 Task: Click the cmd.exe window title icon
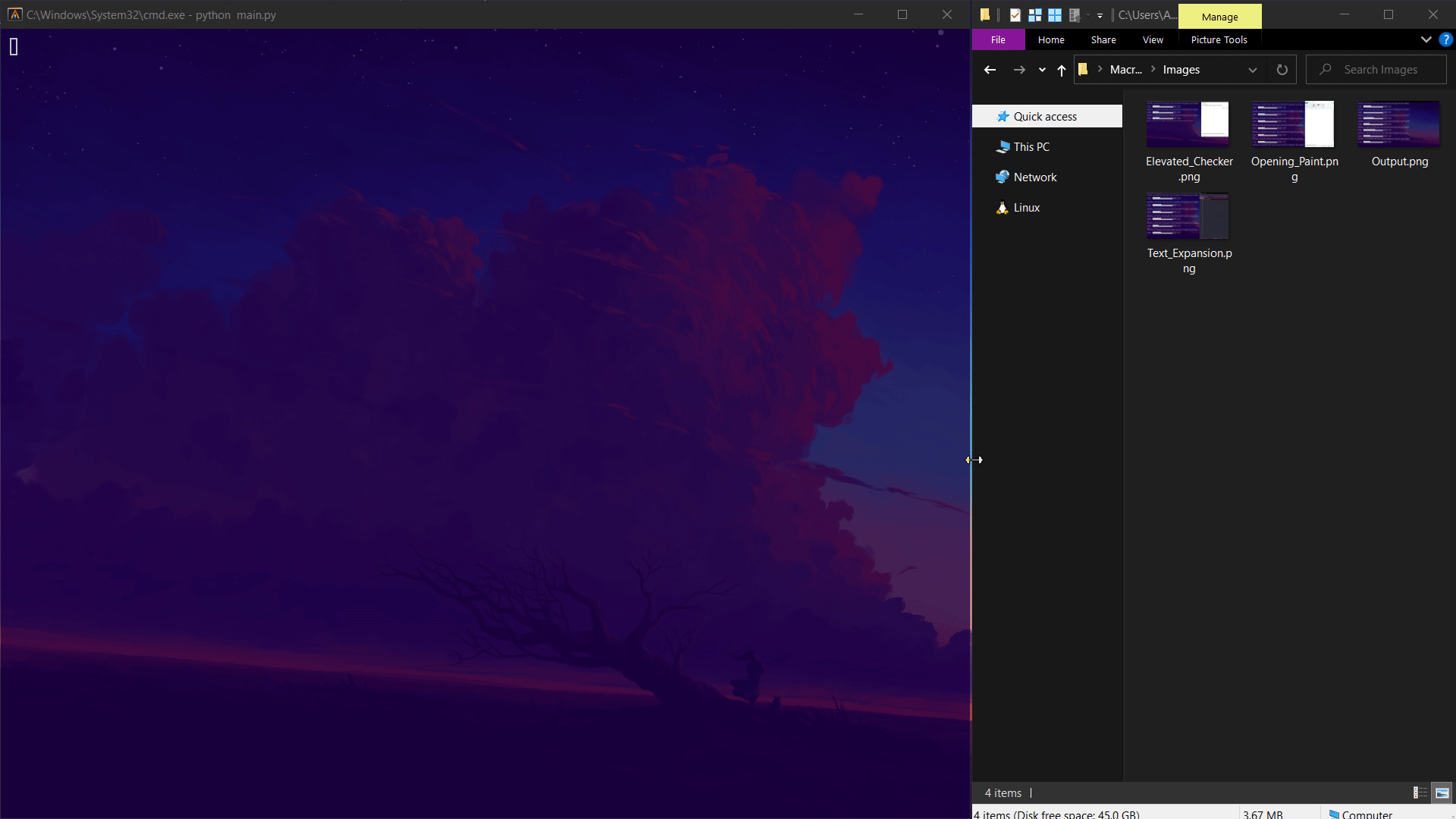pos(14,14)
